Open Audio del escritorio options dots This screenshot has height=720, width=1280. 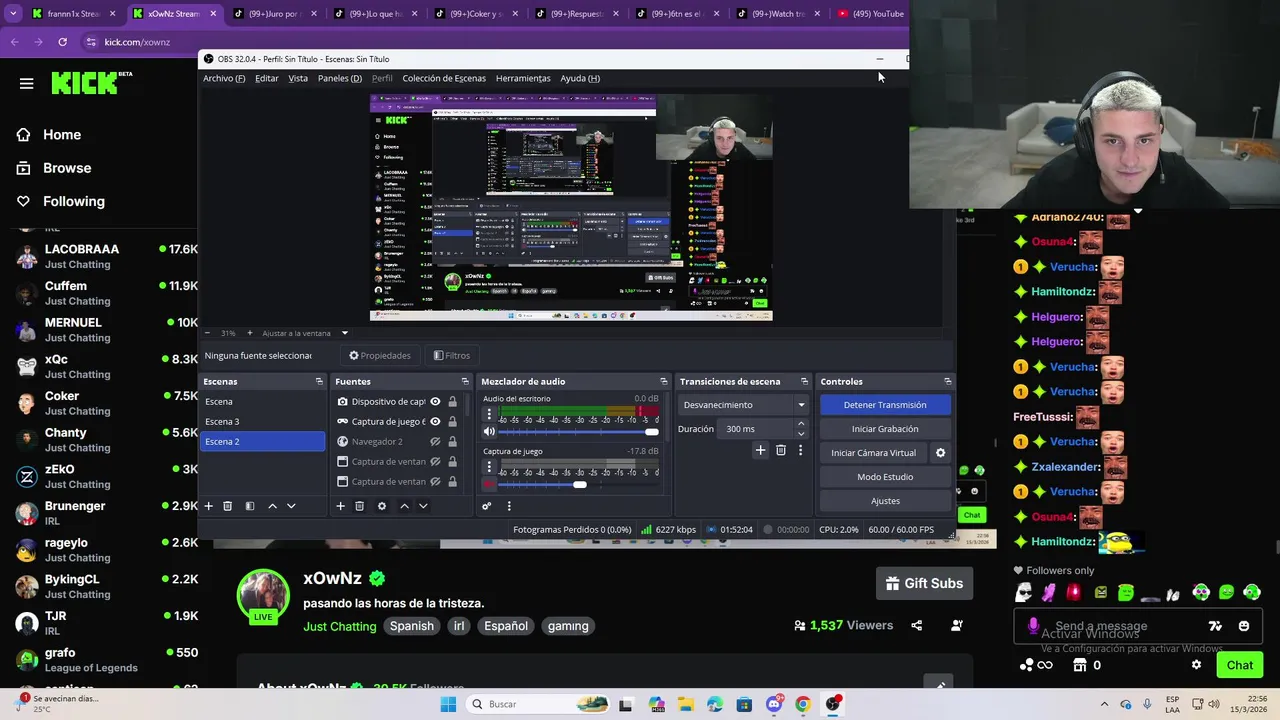tap(489, 414)
